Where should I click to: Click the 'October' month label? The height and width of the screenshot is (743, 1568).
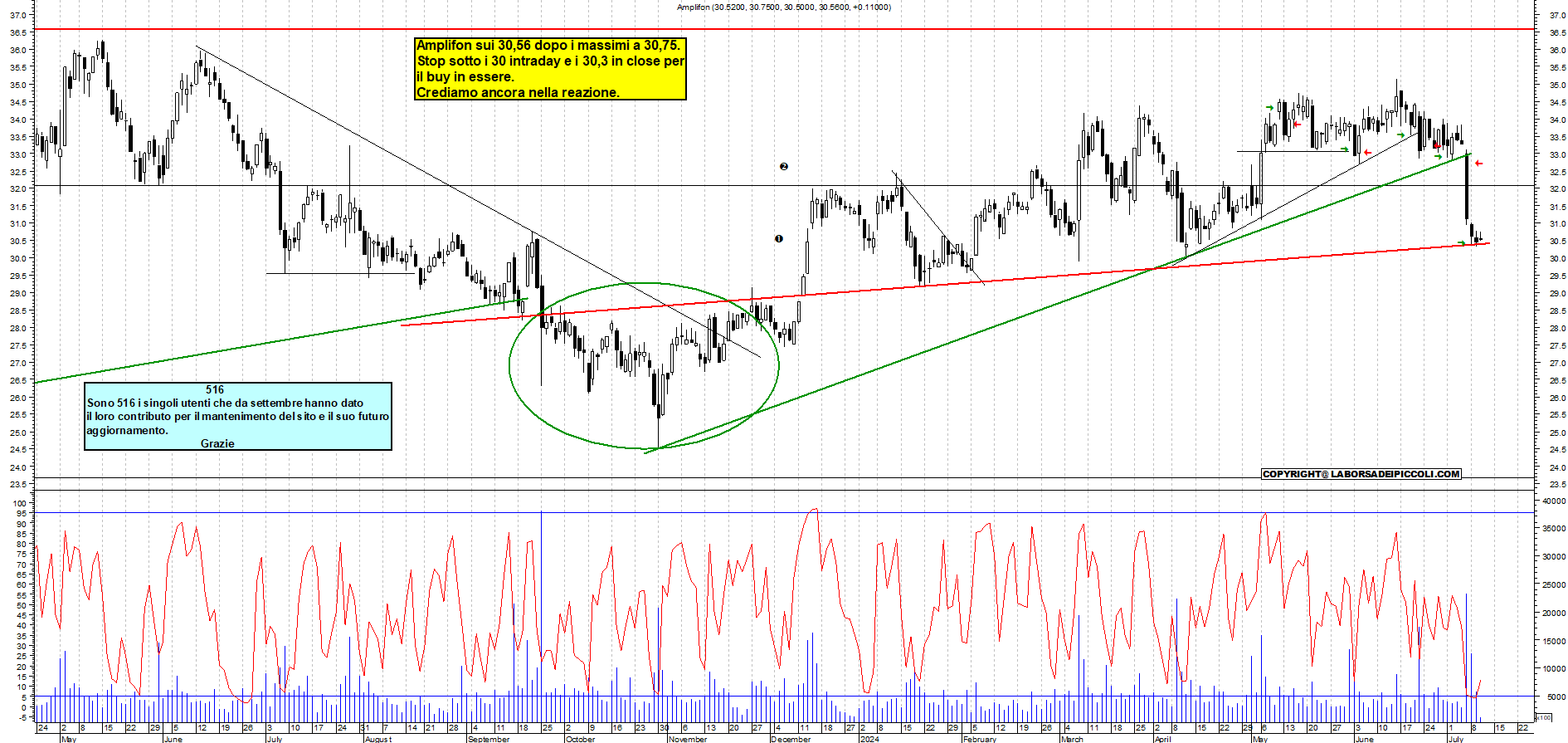[580, 739]
